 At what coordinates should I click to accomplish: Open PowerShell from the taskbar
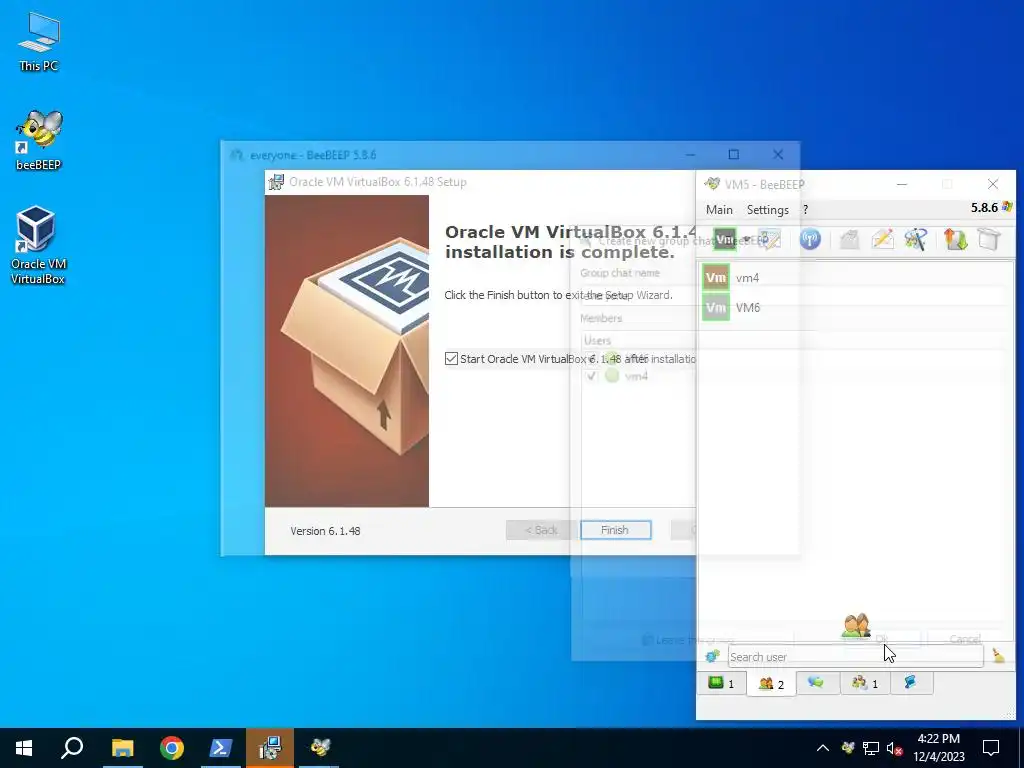pos(221,748)
